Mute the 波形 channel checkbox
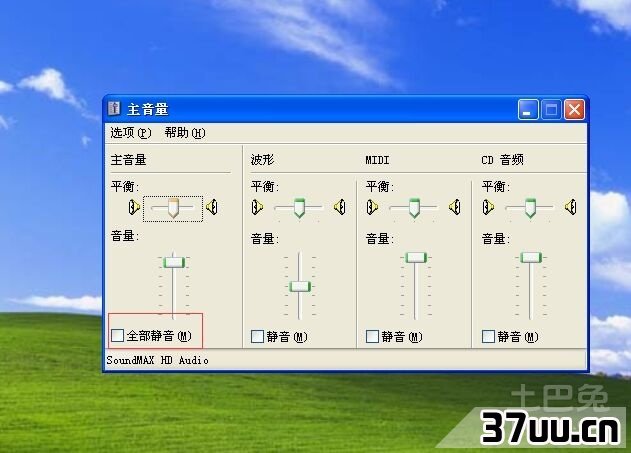 click(x=258, y=336)
